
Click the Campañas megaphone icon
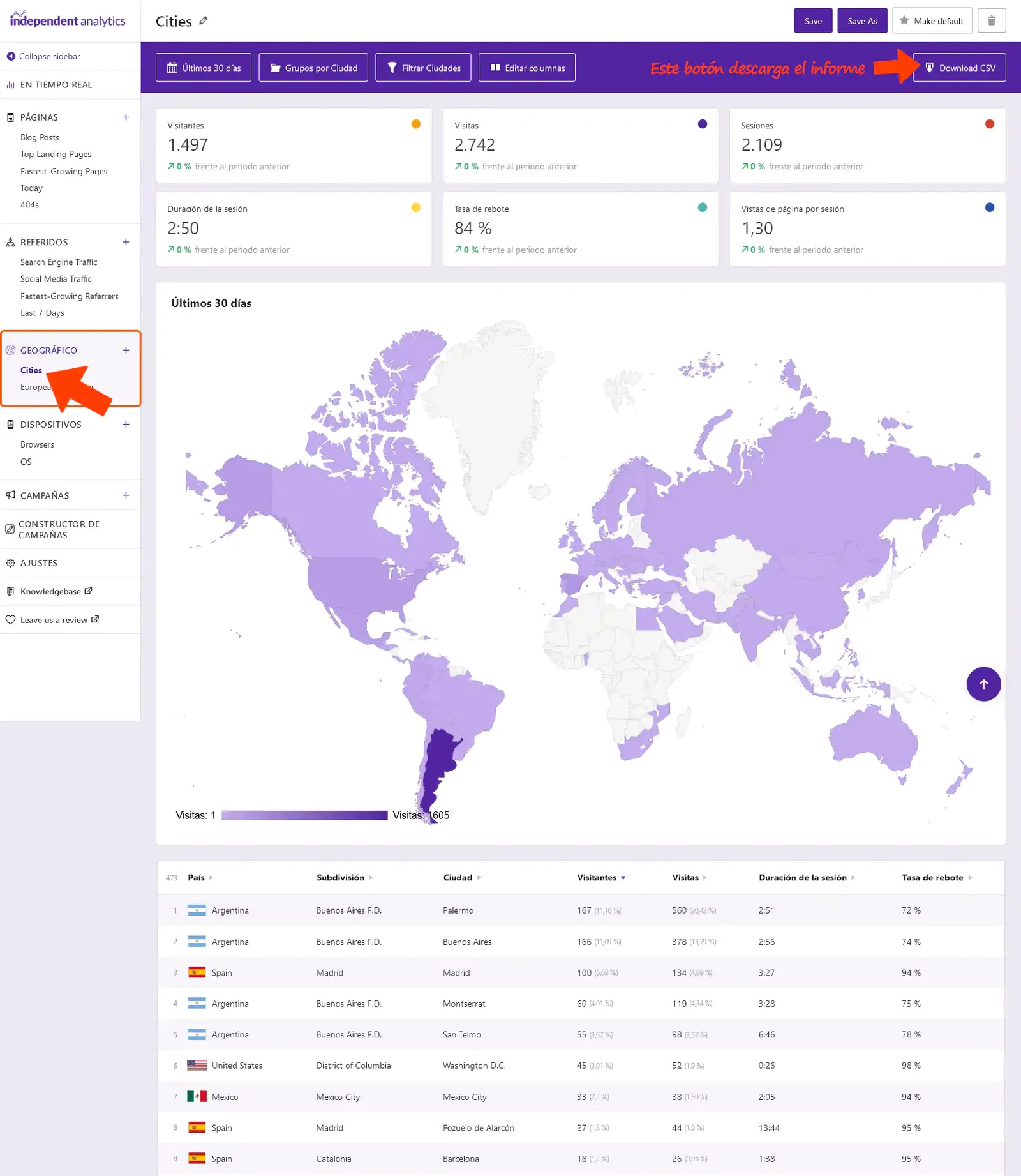10,495
